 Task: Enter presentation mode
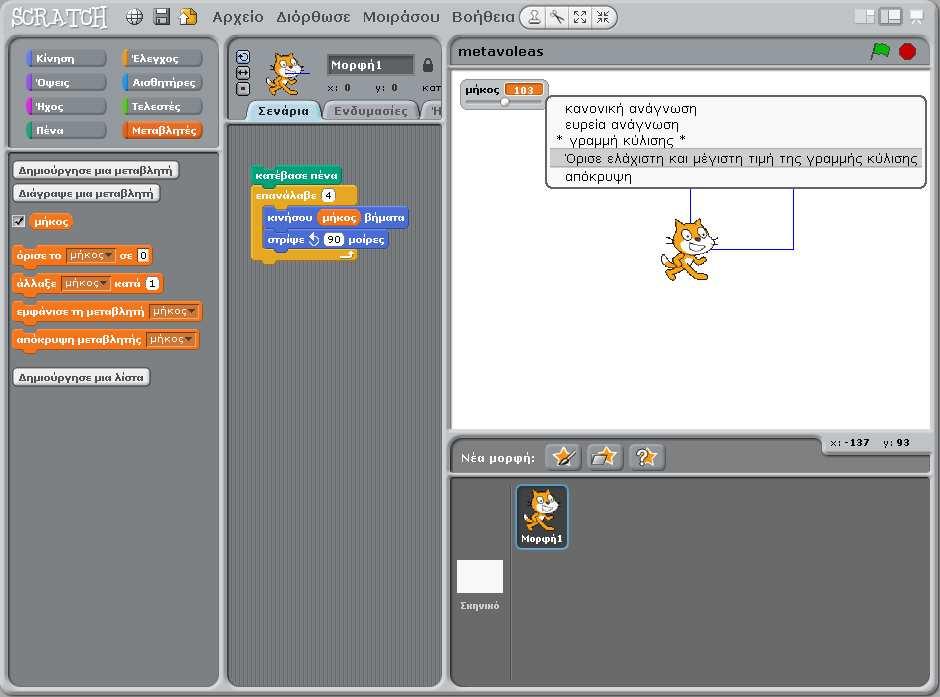pyautogui.click(x=917, y=17)
